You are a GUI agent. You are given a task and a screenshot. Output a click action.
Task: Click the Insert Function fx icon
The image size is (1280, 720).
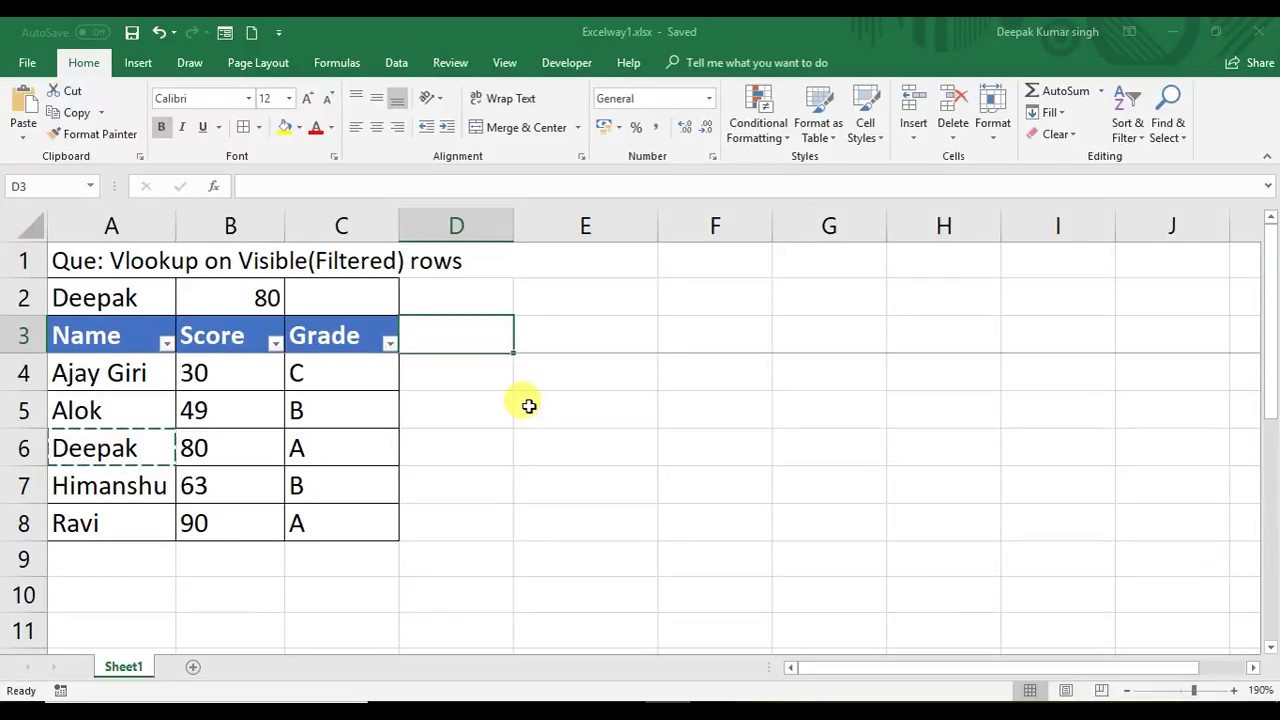pyautogui.click(x=213, y=186)
